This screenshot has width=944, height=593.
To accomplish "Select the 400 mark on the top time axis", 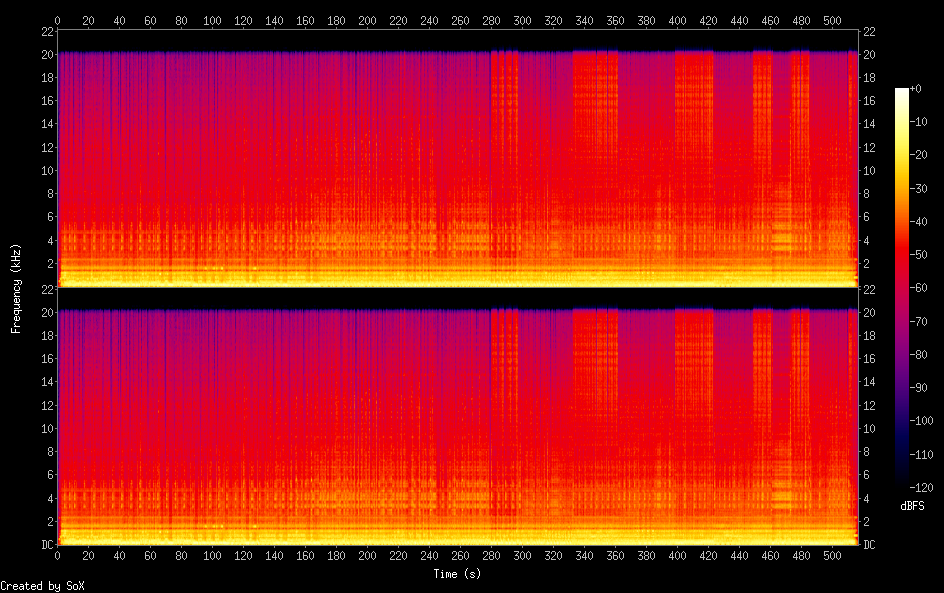I will [x=677, y=20].
